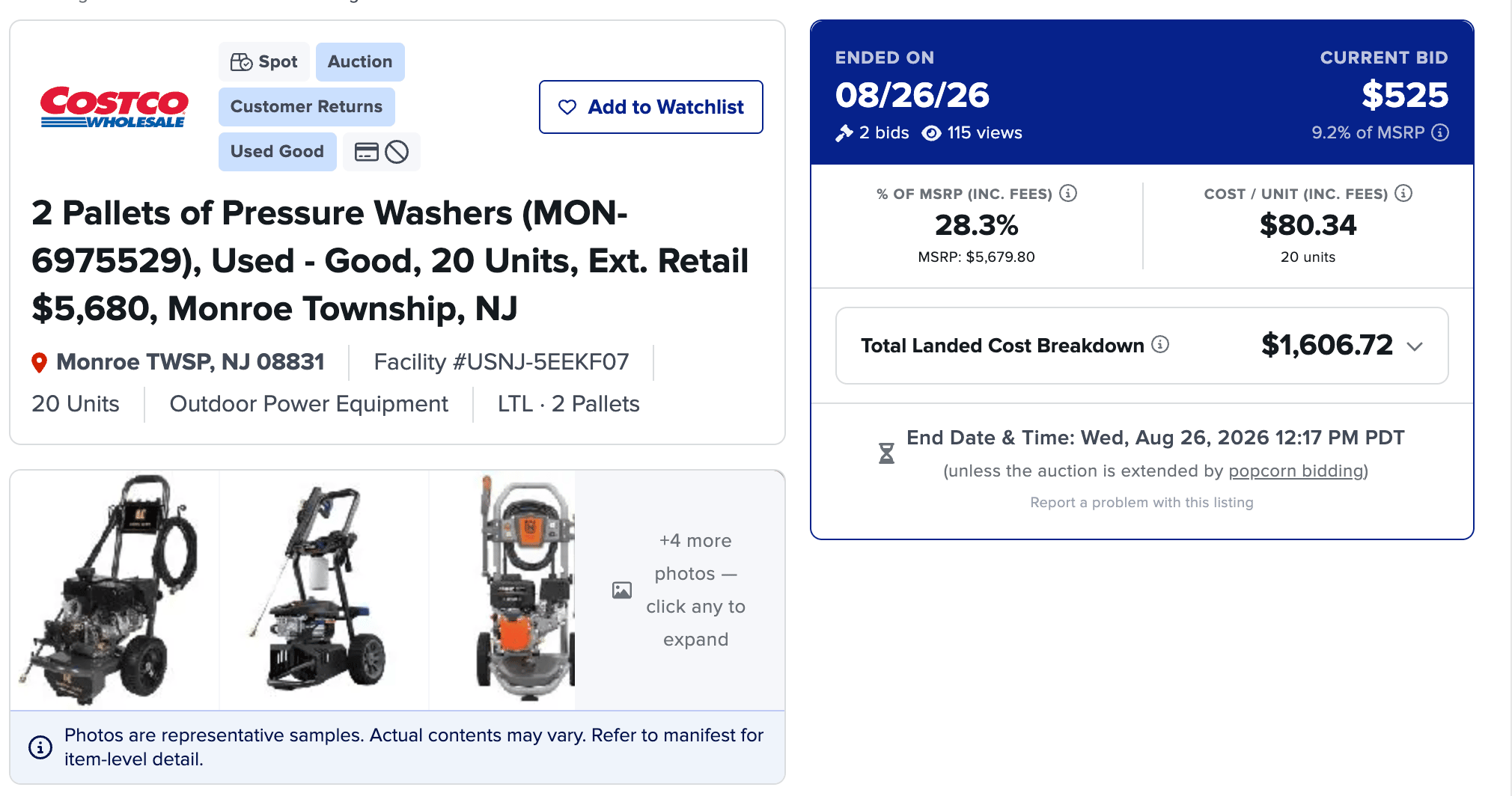Select the Used Good condition tag
This screenshot has height=796, width=1512.
(277, 152)
